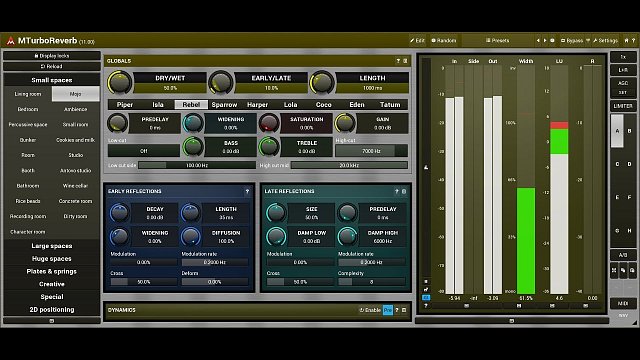Select the Sparrow tab
This screenshot has height=360, width=640.
[224, 105]
